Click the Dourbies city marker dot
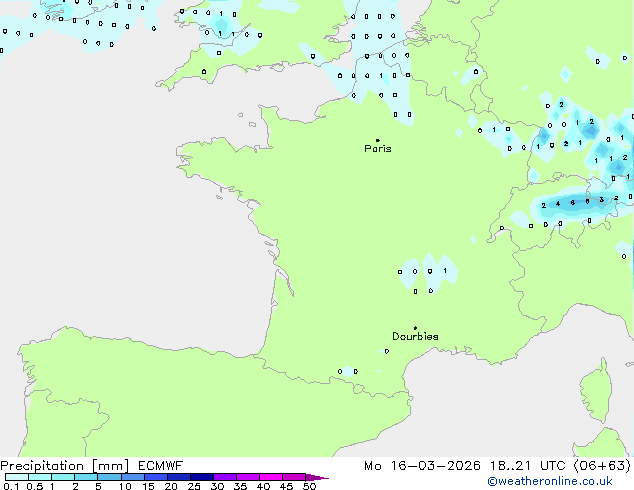634x490 pixels. [415, 328]
